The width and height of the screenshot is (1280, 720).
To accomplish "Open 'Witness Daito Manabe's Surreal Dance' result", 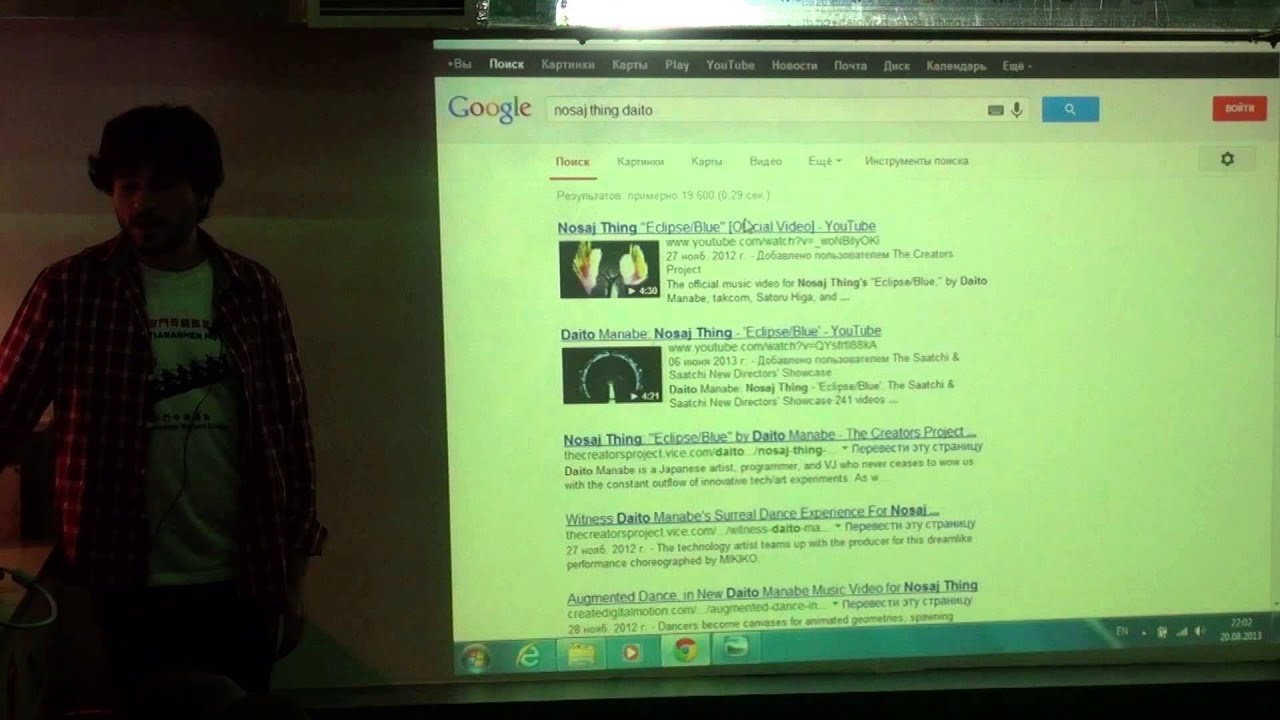I will (752, 516).
